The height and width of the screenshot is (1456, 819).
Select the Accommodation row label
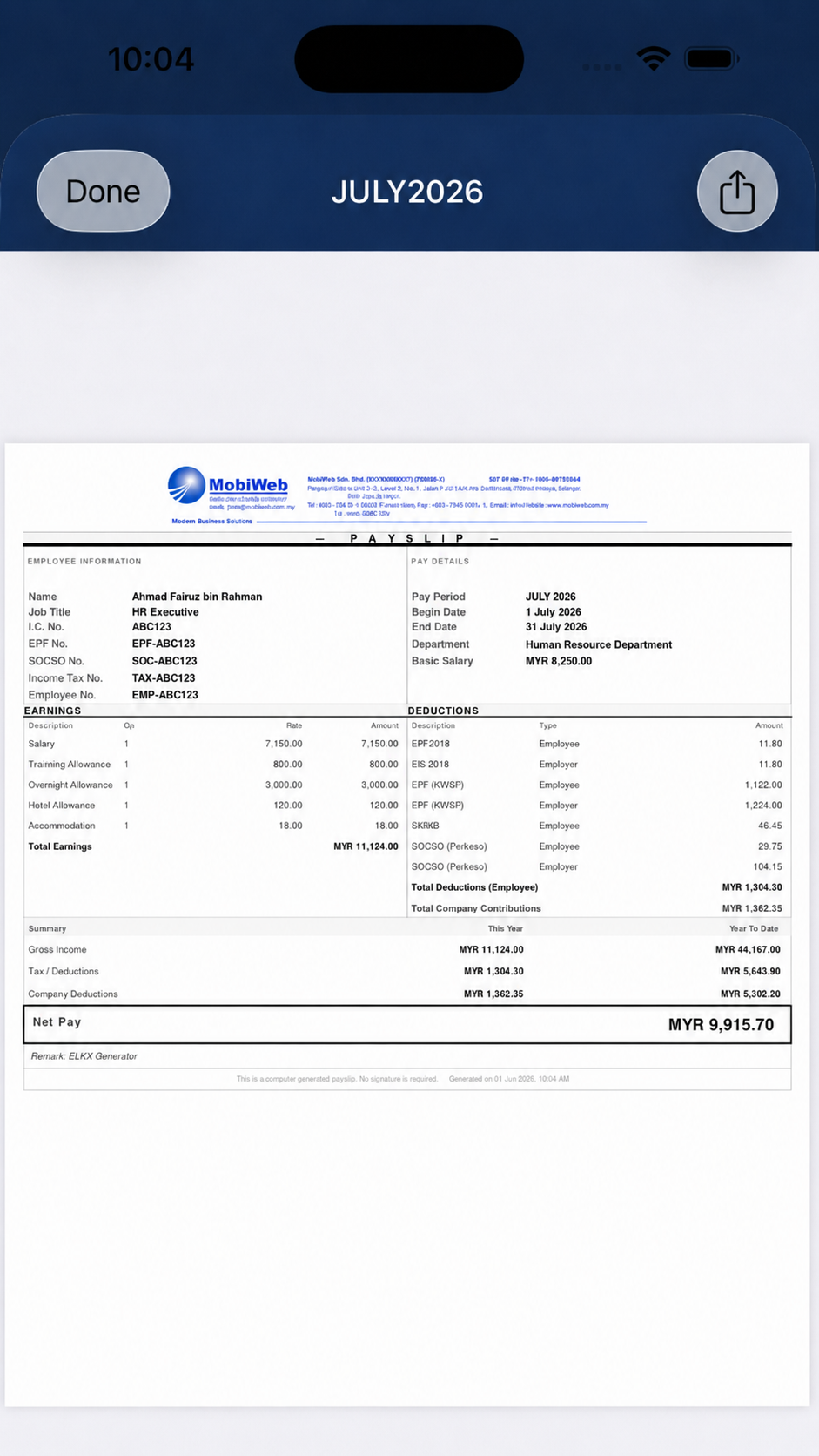(x=62, y=826)
